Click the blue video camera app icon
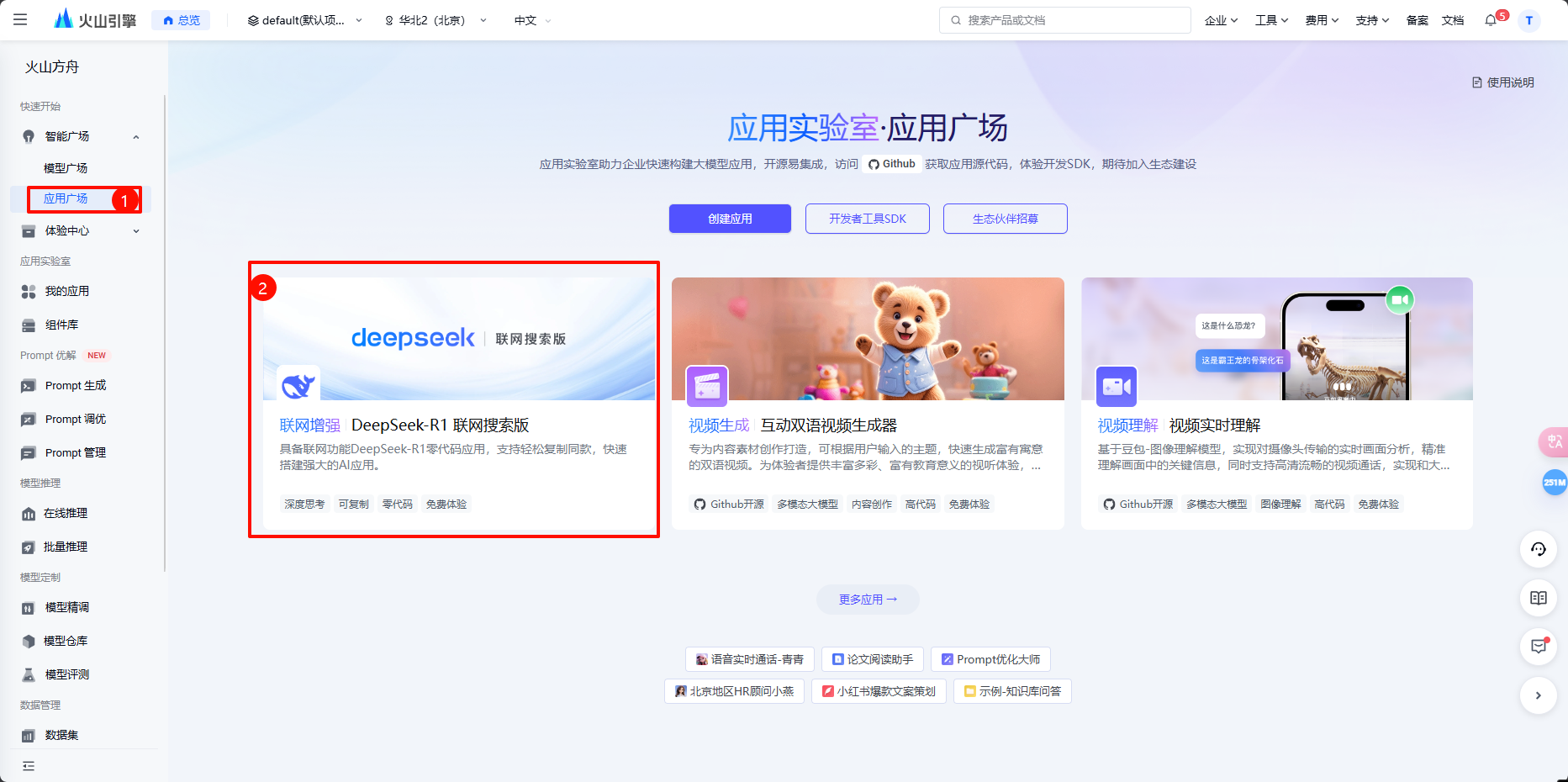1568x782 pixels. point(1117,386)
